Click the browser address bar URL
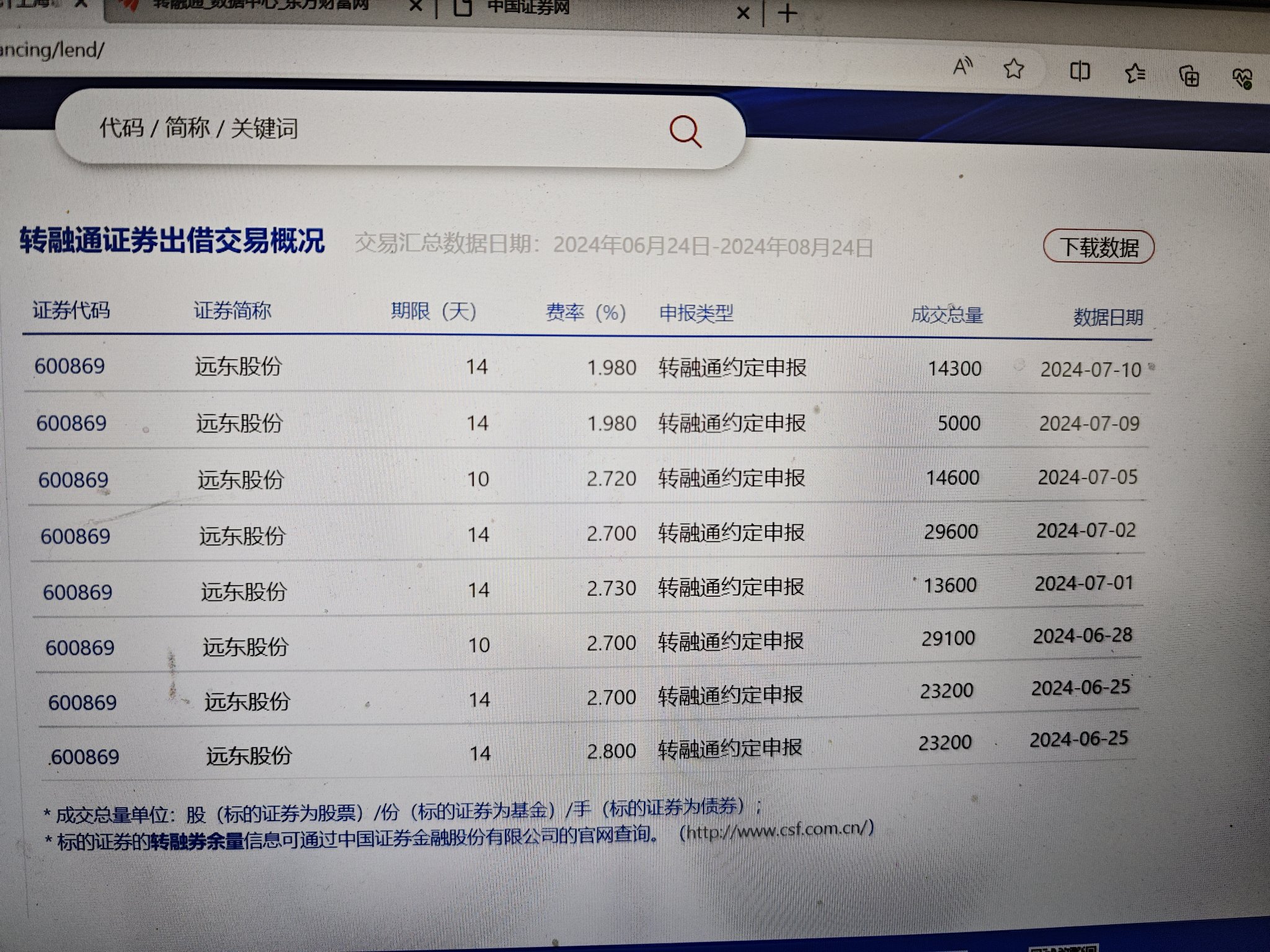The height and width of the screenshot is (952, 1270). tap(53, 50)
